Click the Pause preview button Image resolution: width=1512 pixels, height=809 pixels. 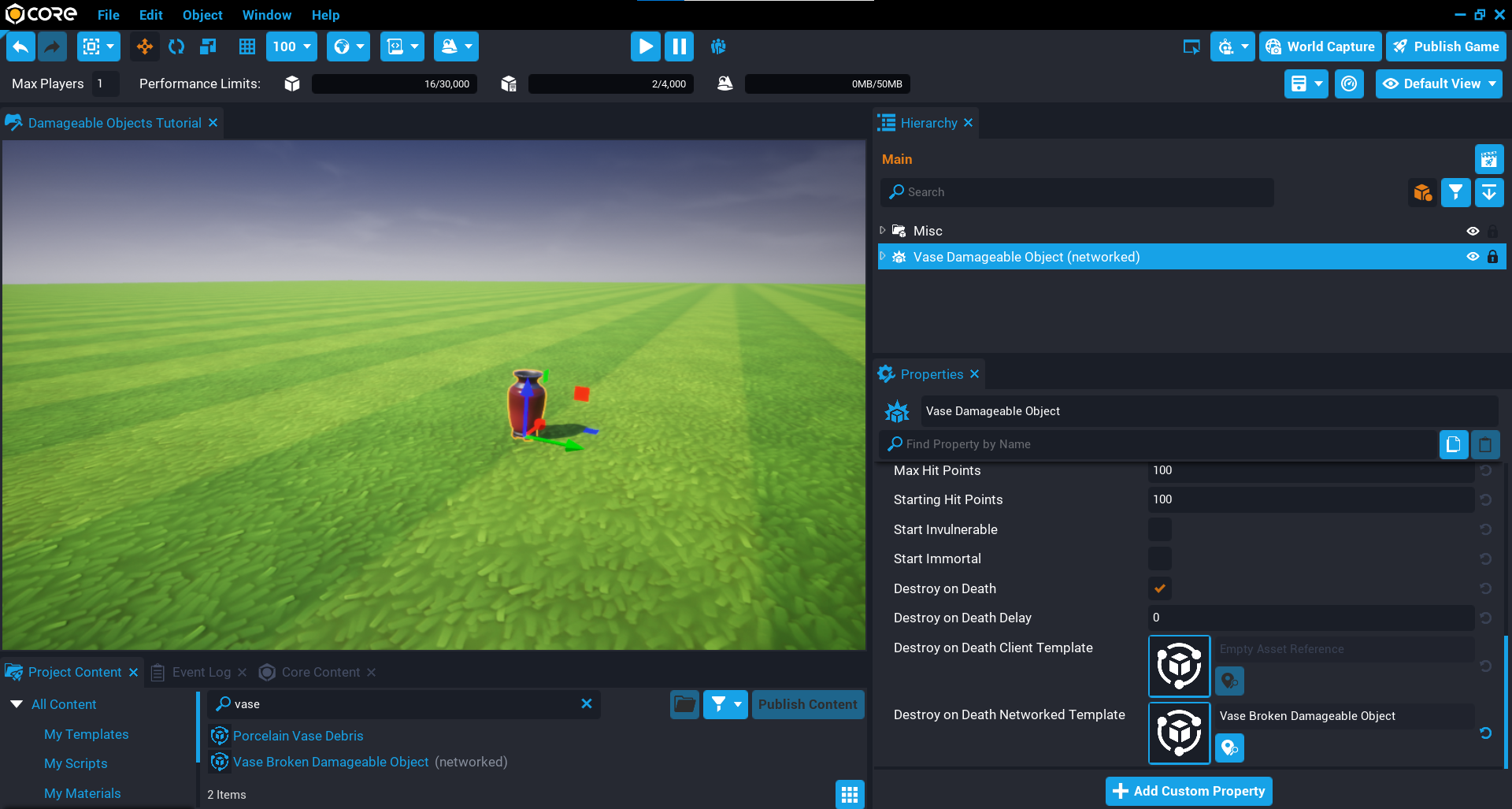[679, 46]
